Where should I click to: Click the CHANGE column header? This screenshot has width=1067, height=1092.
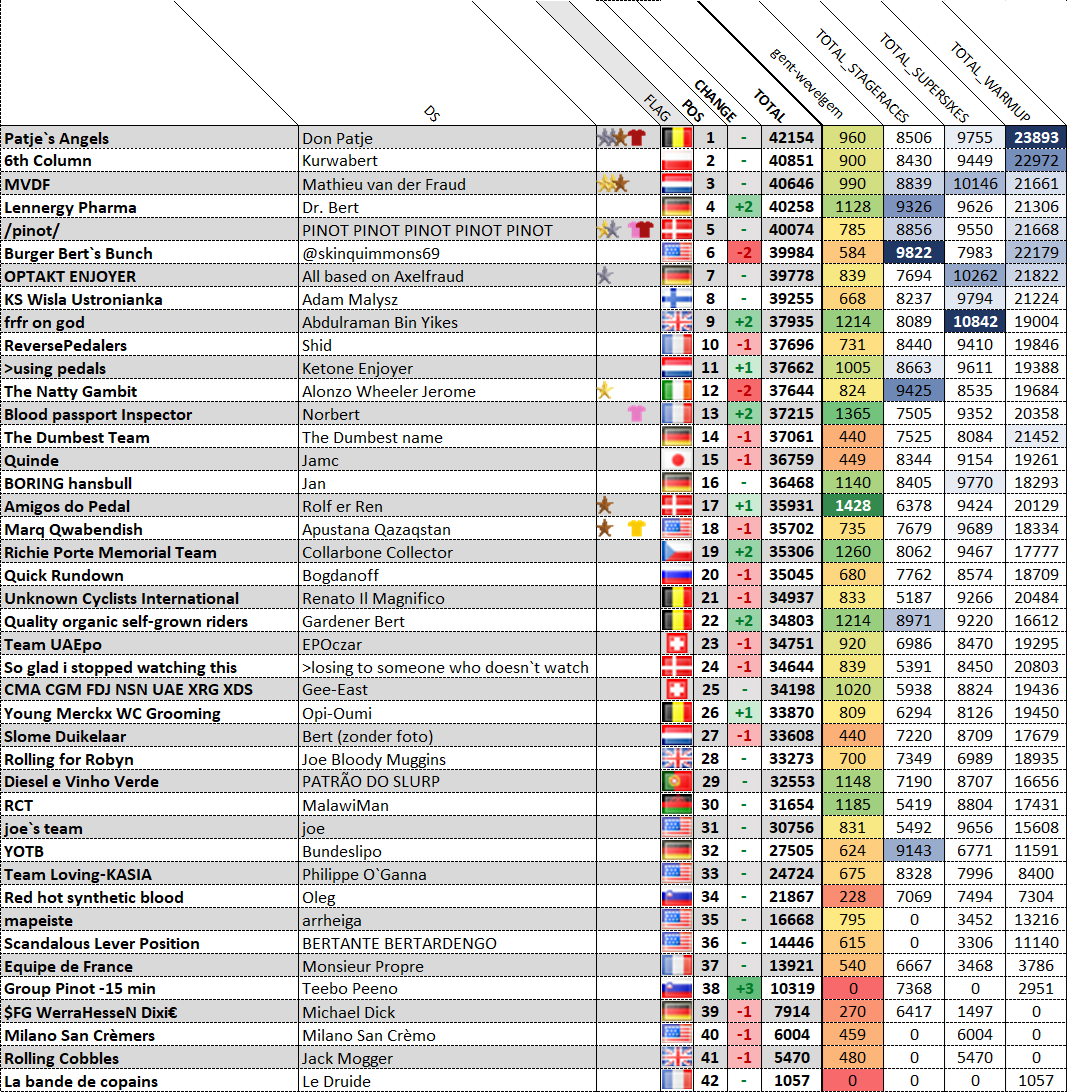[715, 100]
